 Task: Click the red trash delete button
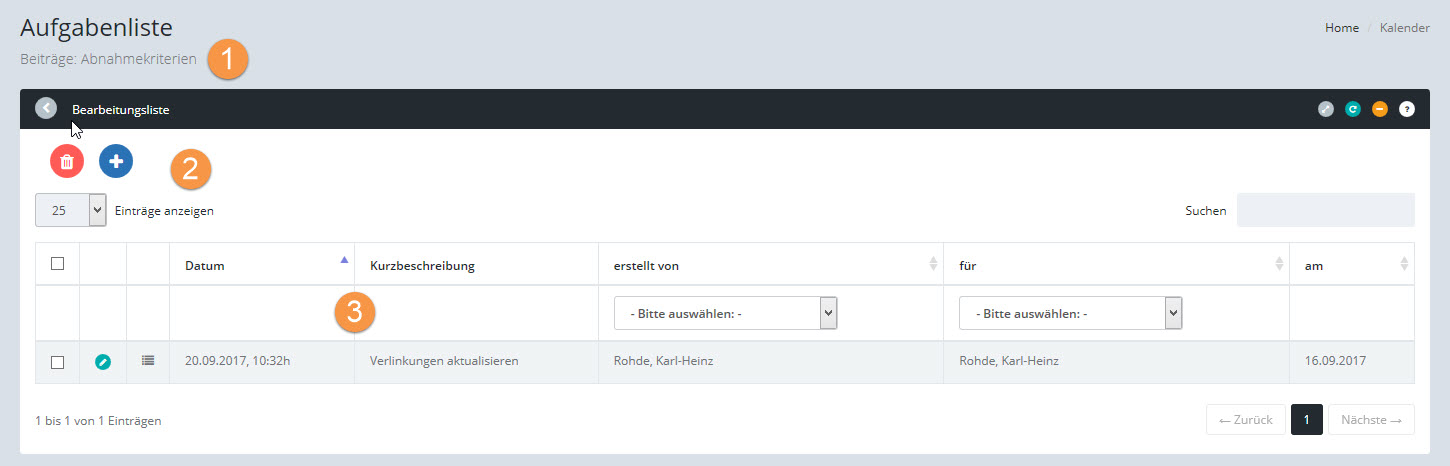(67, 161)
